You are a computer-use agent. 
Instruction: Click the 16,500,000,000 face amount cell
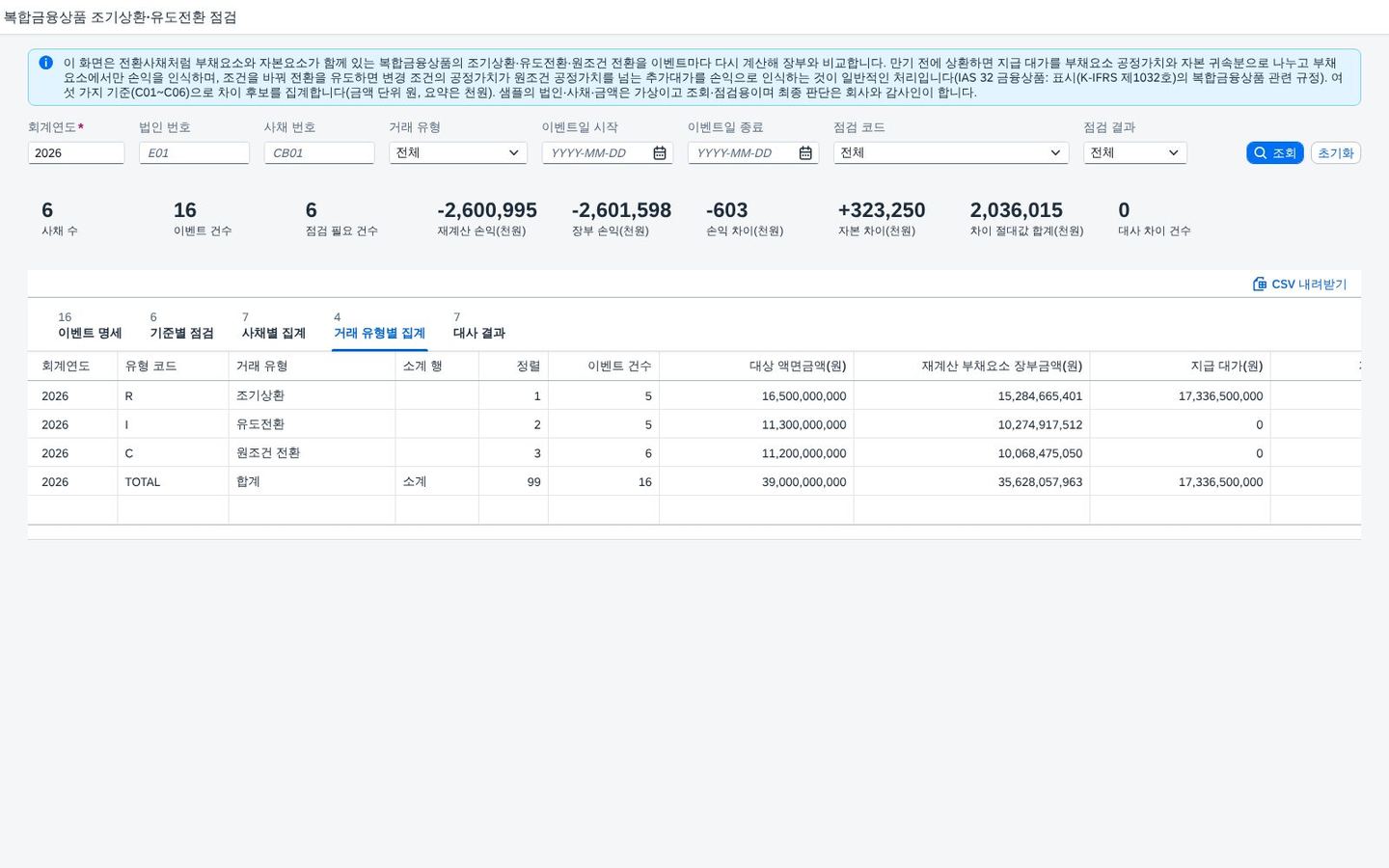click(x=756, y=395)
